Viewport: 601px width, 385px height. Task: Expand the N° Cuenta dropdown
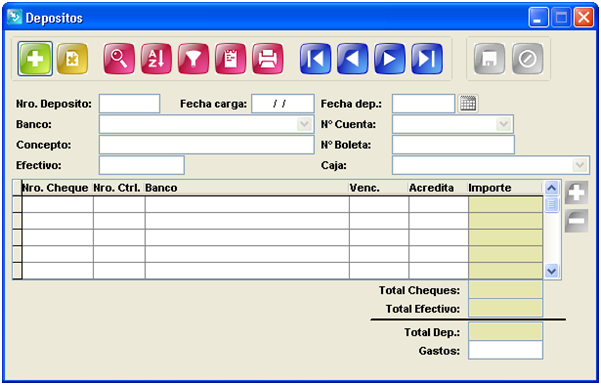click(504, 124)
